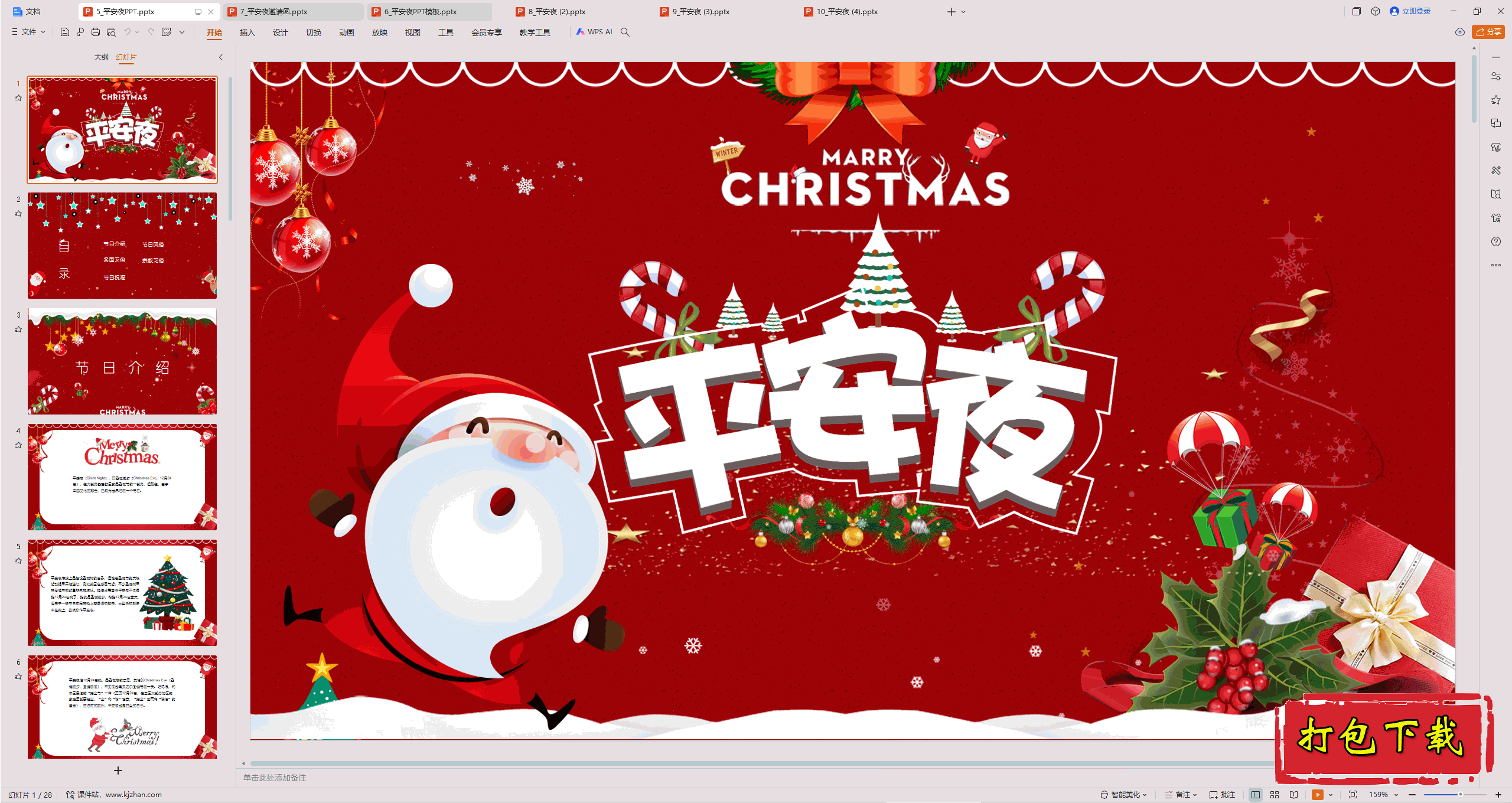The image size is (1512, 803).
Task: Click 立即登录 login link
Action: pyautogui.click(x=1410, y=11)
